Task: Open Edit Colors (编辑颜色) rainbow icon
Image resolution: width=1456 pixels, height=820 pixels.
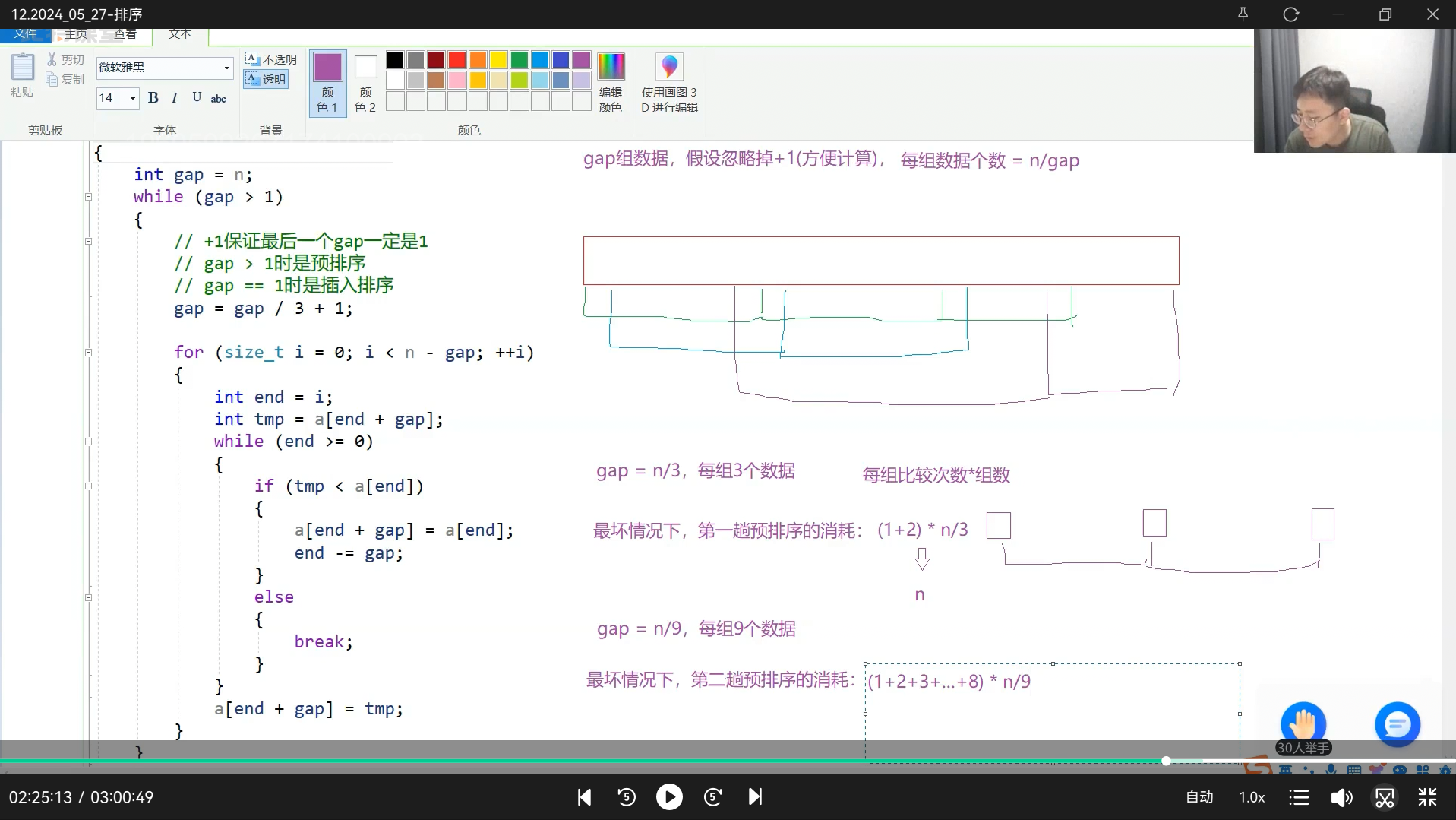Action: click(611, 83)
